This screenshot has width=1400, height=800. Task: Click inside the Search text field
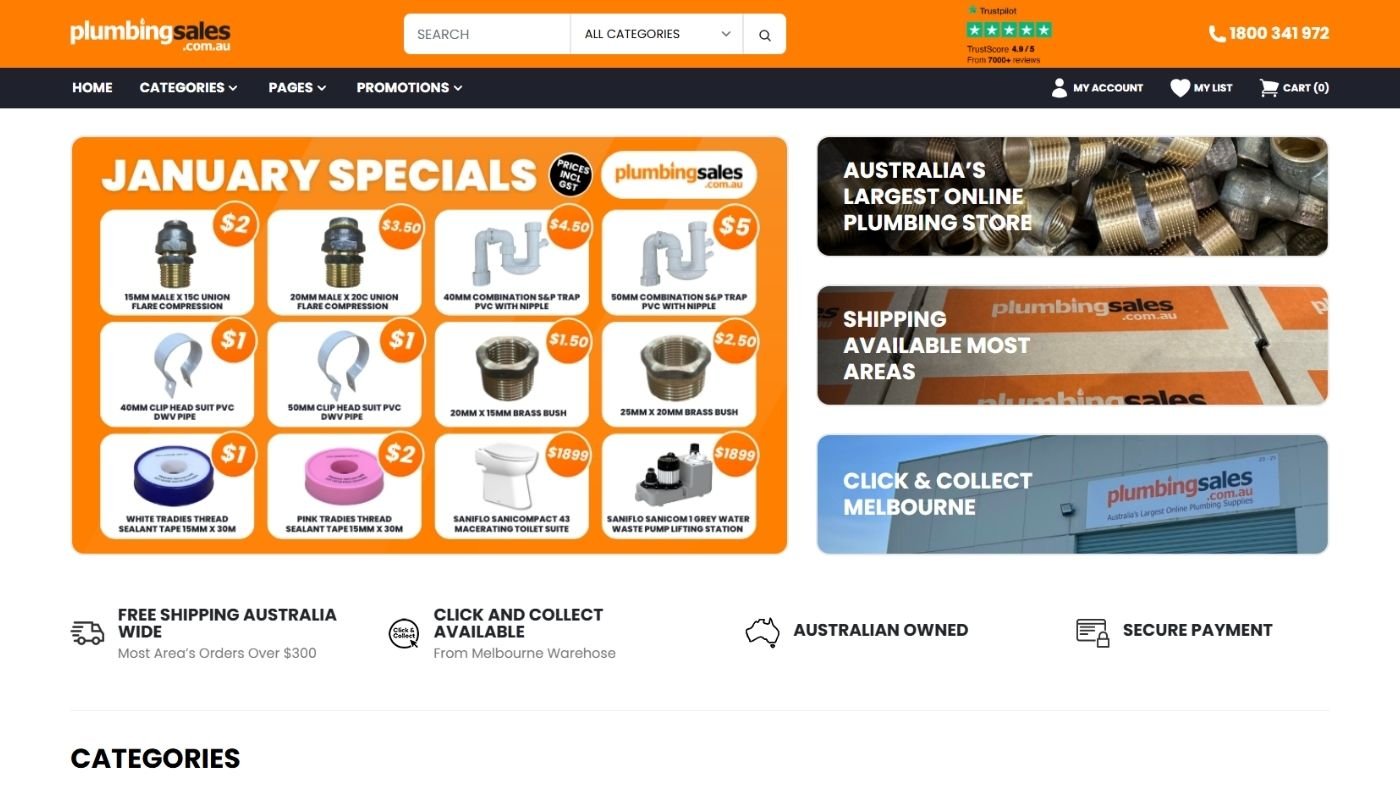point(487,34)
